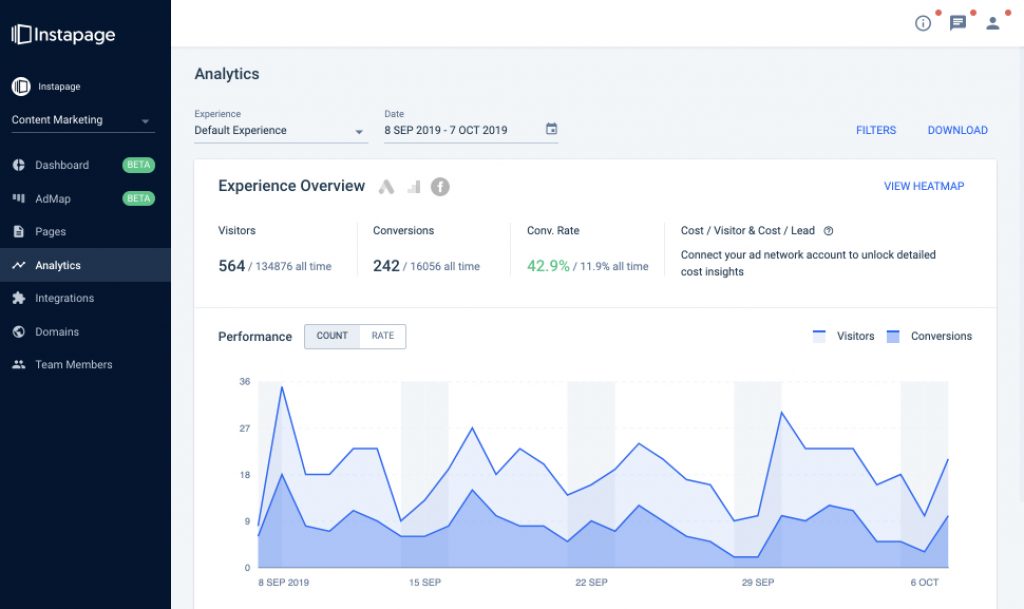Screen dimensions: 1024x609
Task: Toggle Conversions series in chart legend
Action: coord(929,336)
